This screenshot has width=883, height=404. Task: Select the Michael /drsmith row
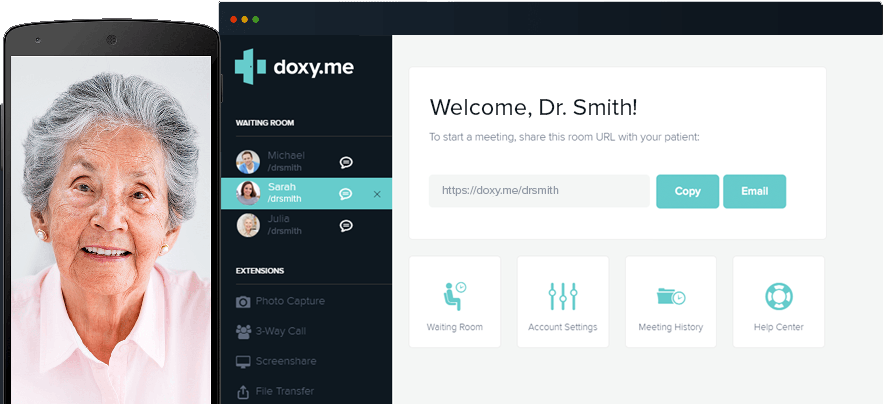pos(306,162)
